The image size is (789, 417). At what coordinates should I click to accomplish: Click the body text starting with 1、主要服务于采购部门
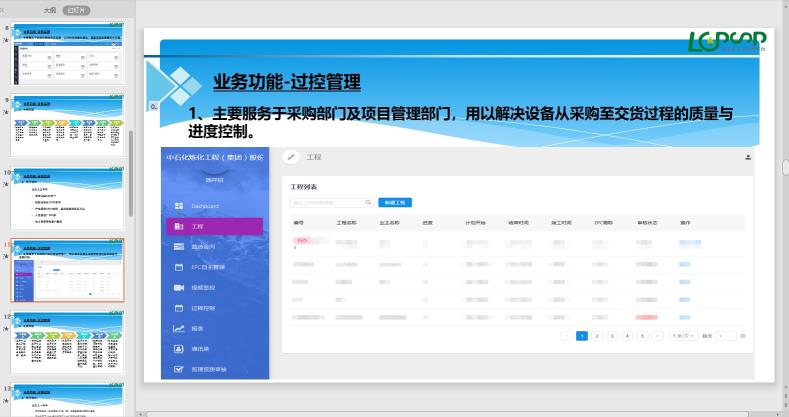(460, 122)
